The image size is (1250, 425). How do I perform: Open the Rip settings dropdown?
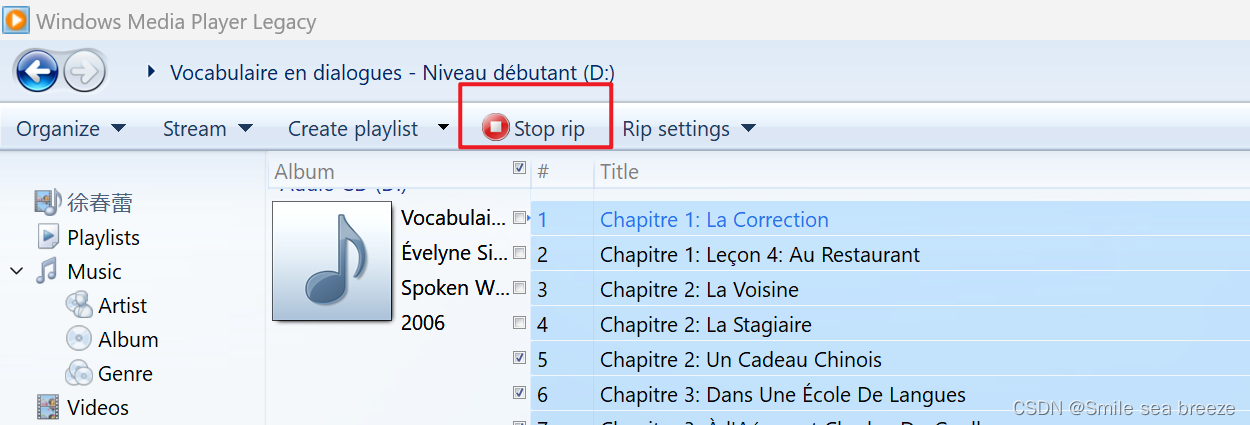[688, 129]
